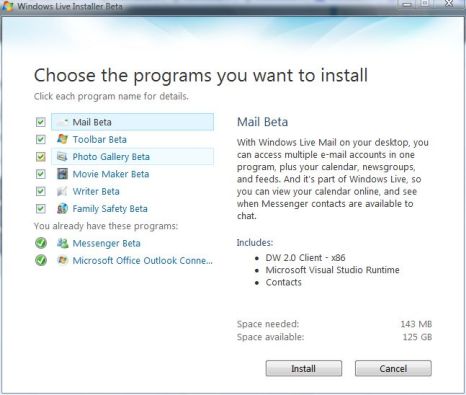Click green installed checkmark beside Outlook Connector
The height and width of the screenshot is (395, 466).
[x=41, y=260]
